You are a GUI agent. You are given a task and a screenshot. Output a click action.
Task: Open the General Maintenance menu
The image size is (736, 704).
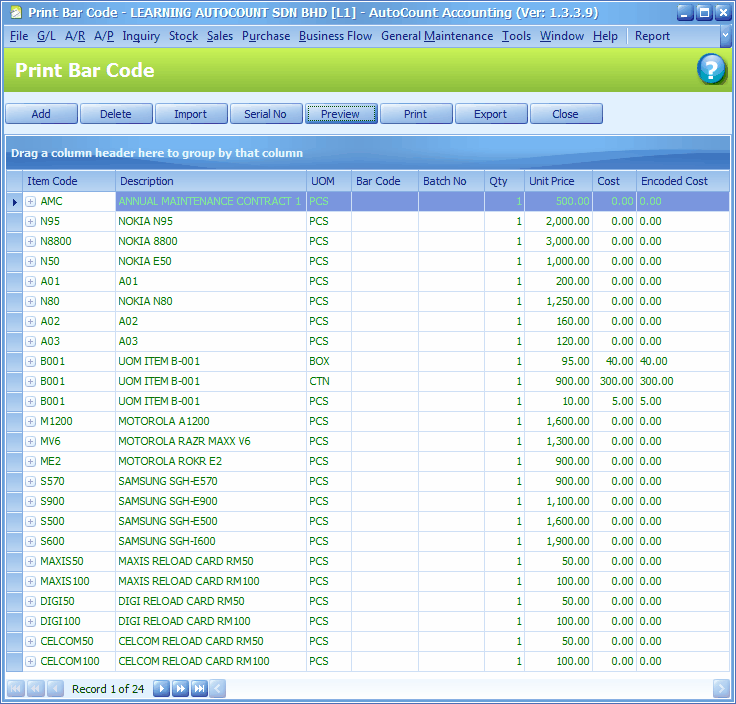pyautogui.click(x=437, y=36)
